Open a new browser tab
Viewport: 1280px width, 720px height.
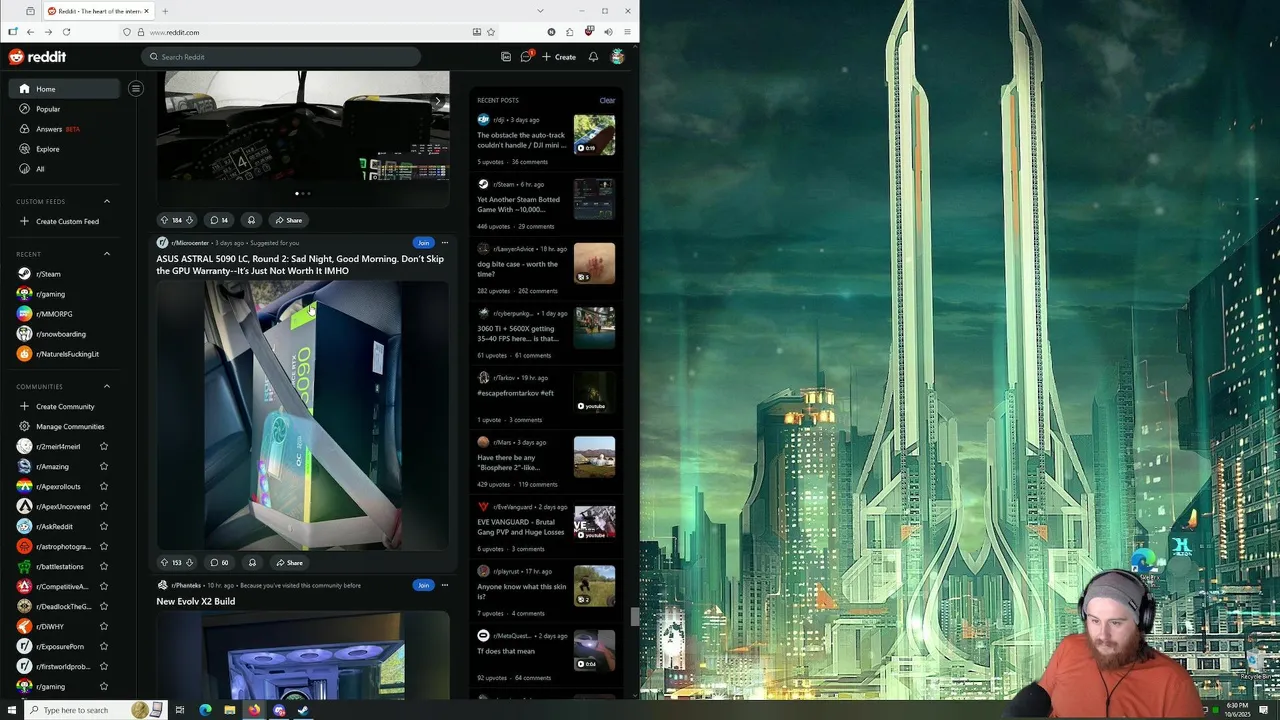click(165, 11)
